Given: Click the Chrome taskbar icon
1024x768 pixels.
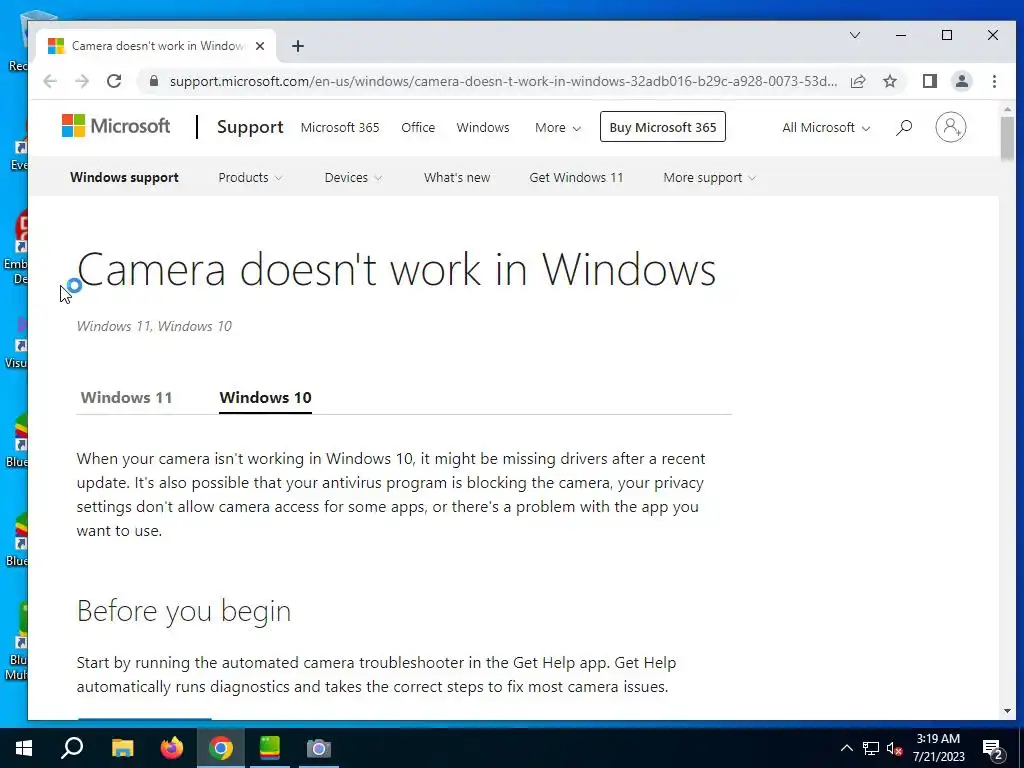Looking at the screenshot, I should click(x=221, y=748).
